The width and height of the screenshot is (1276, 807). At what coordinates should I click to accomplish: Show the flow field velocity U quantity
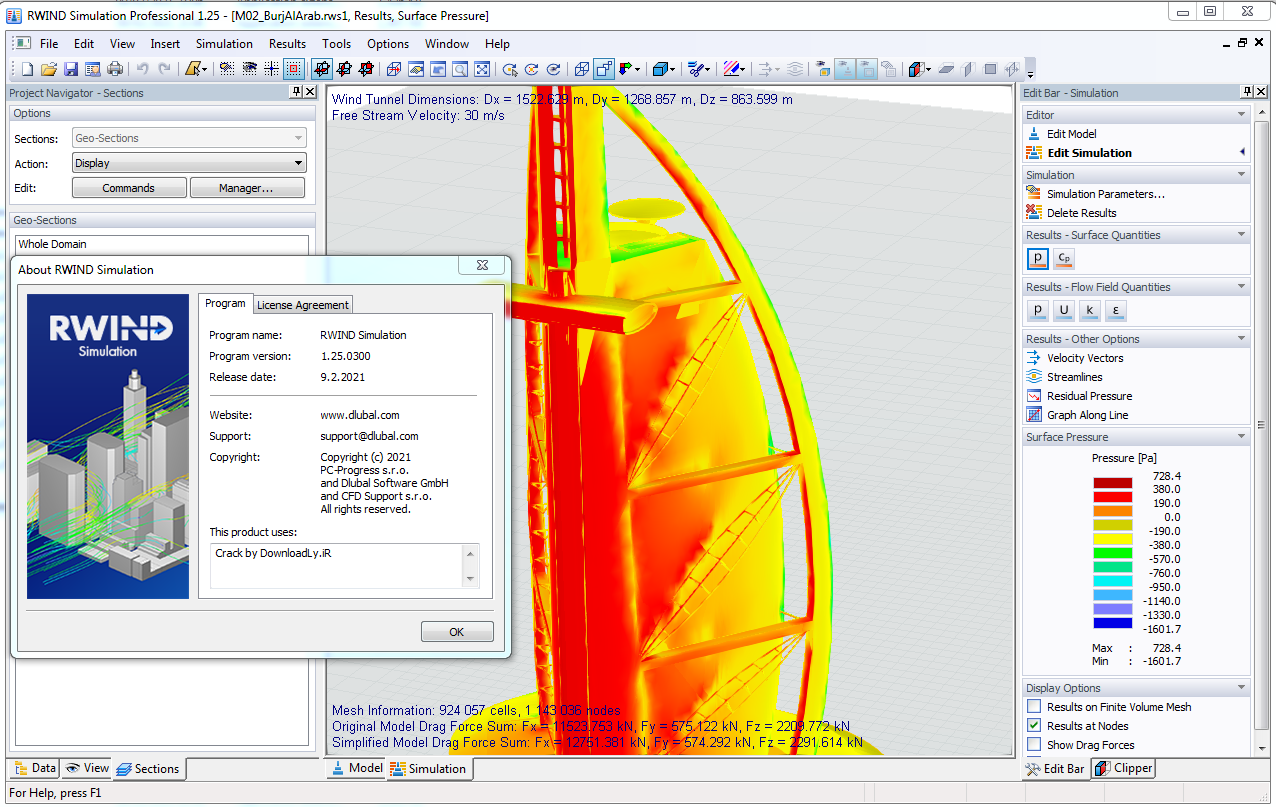click(1064, 311)
